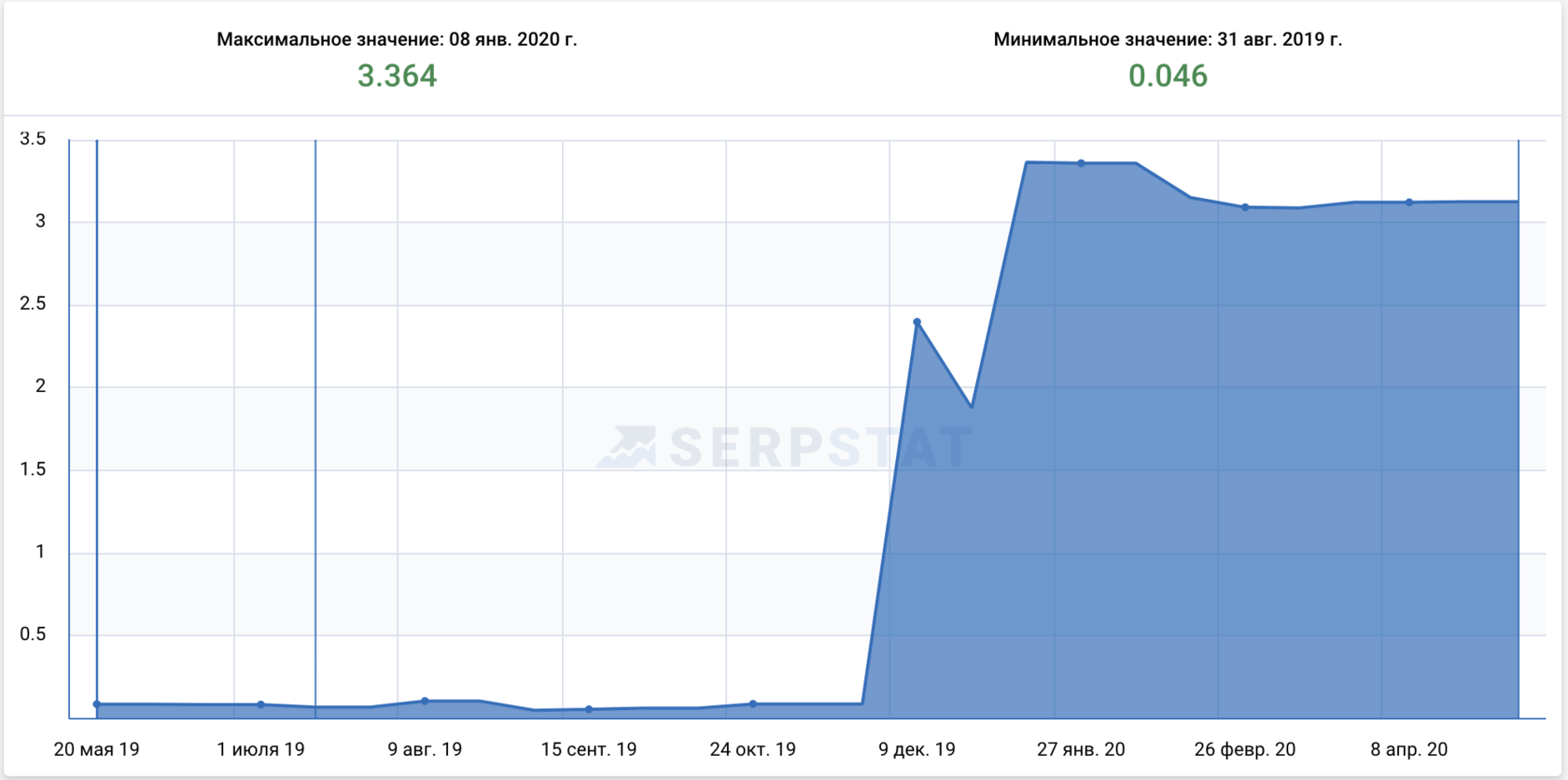This screenshot has height=780, width=1568.
Task: Click the data point at 24 окт. 19
Action: [x=753, y=704]
